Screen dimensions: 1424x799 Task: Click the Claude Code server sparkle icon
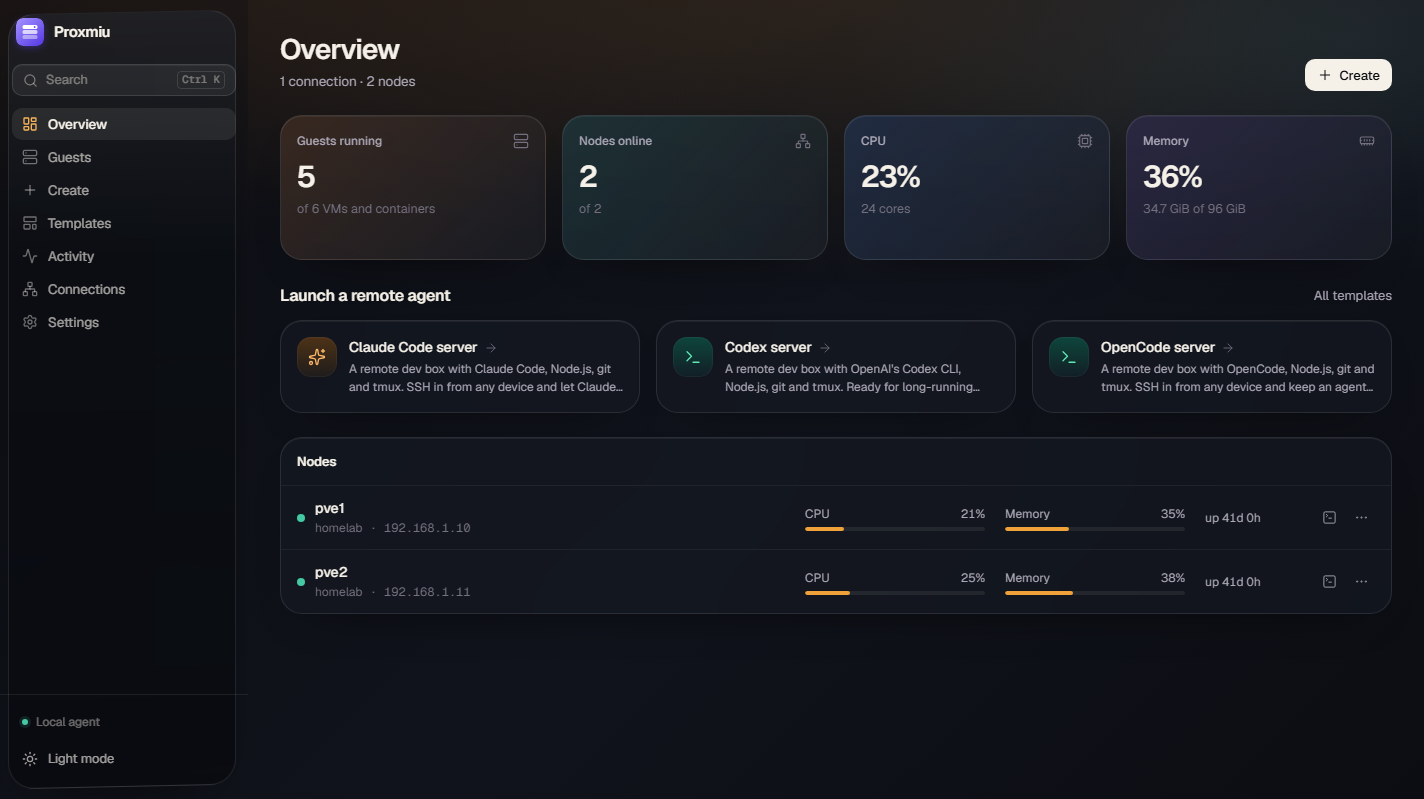pos(317,357)
